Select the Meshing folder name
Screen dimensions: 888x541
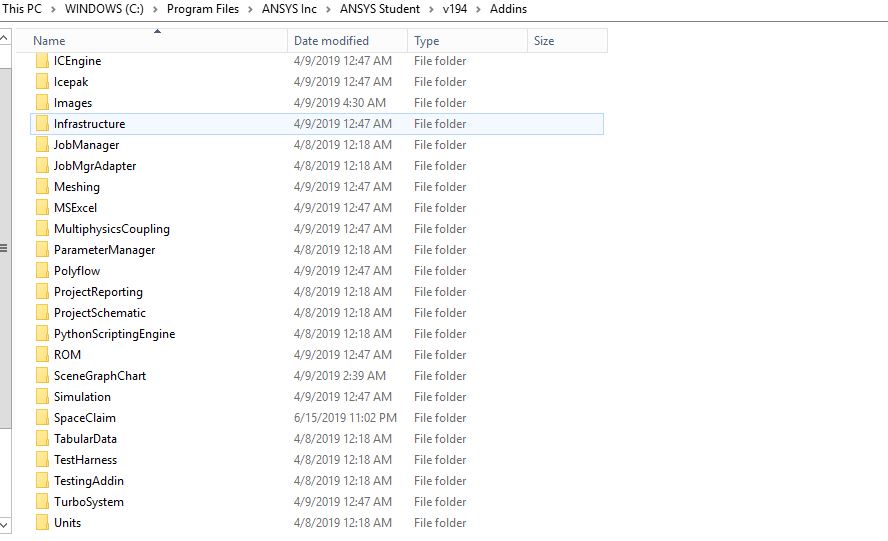point(76,186)
